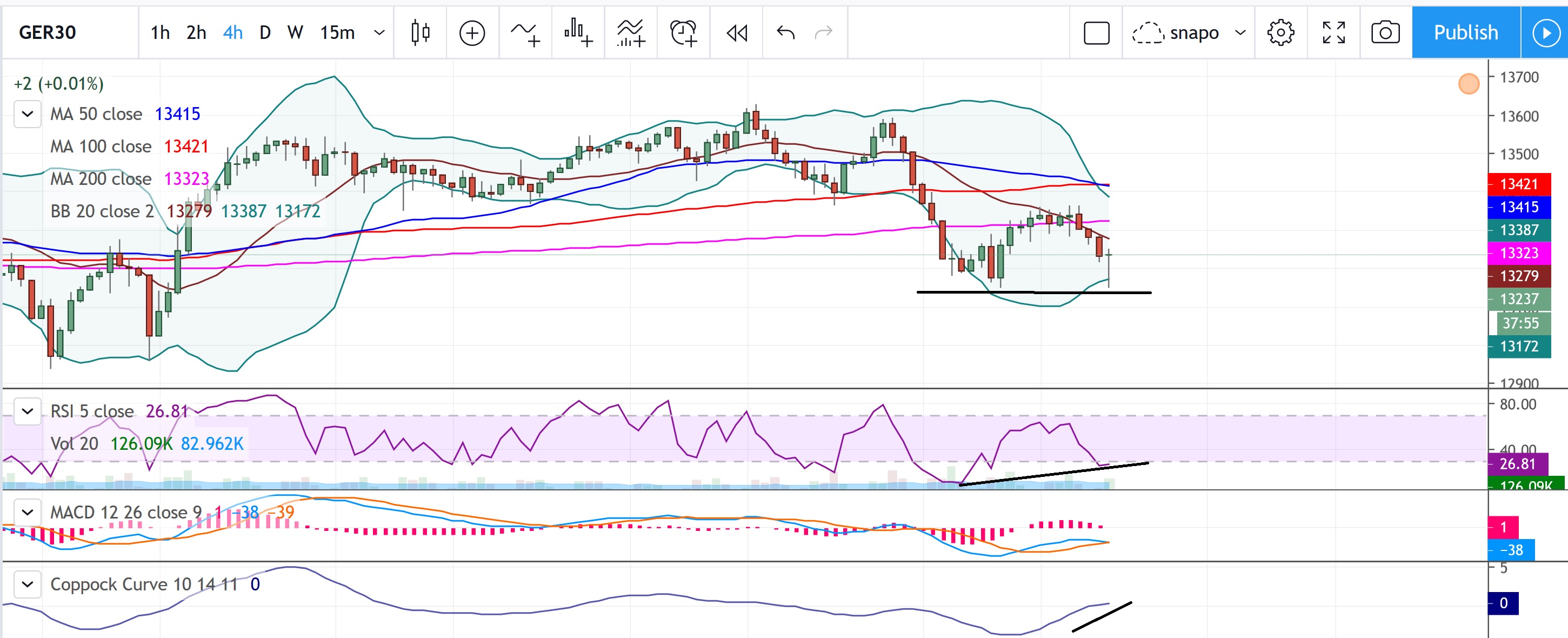
Task: Select the MACD 12 26 close 9 label
Action: (126, 512)
